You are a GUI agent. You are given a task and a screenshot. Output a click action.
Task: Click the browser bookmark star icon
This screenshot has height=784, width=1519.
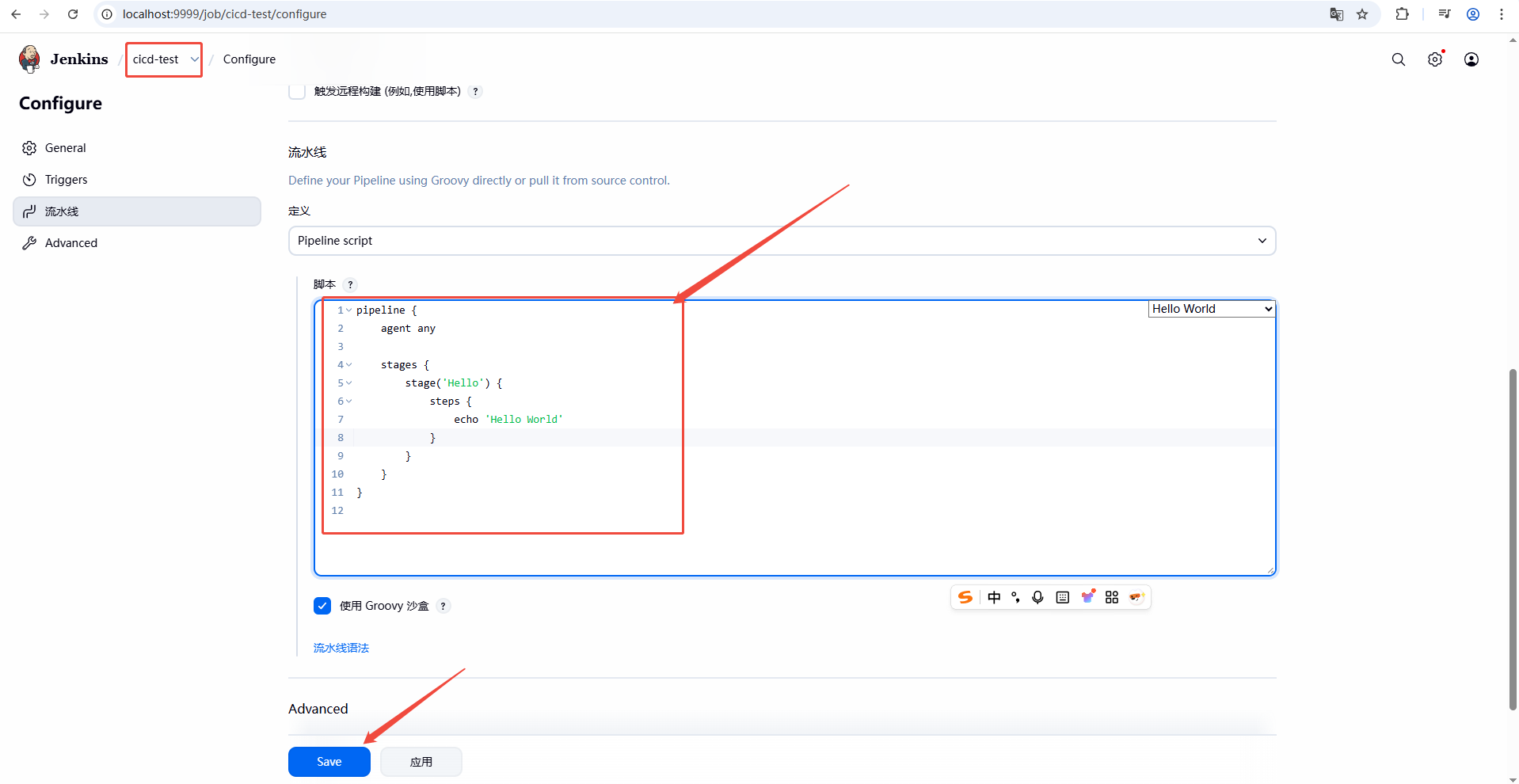[1361, 14]
